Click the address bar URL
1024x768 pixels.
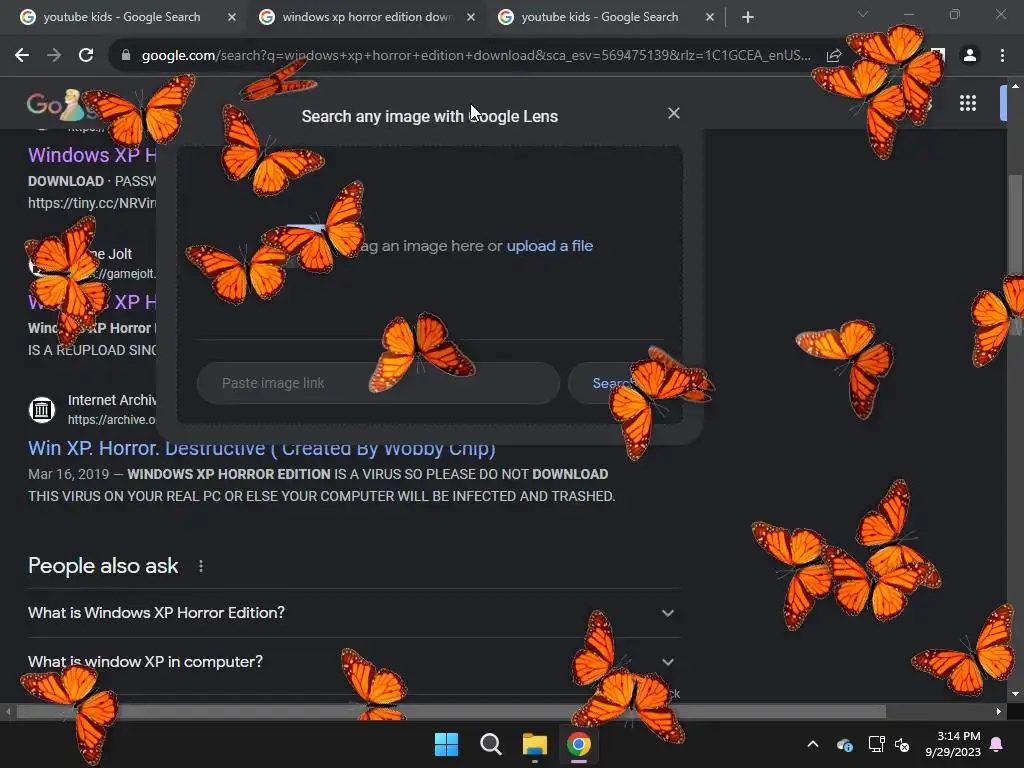(476, 56)
